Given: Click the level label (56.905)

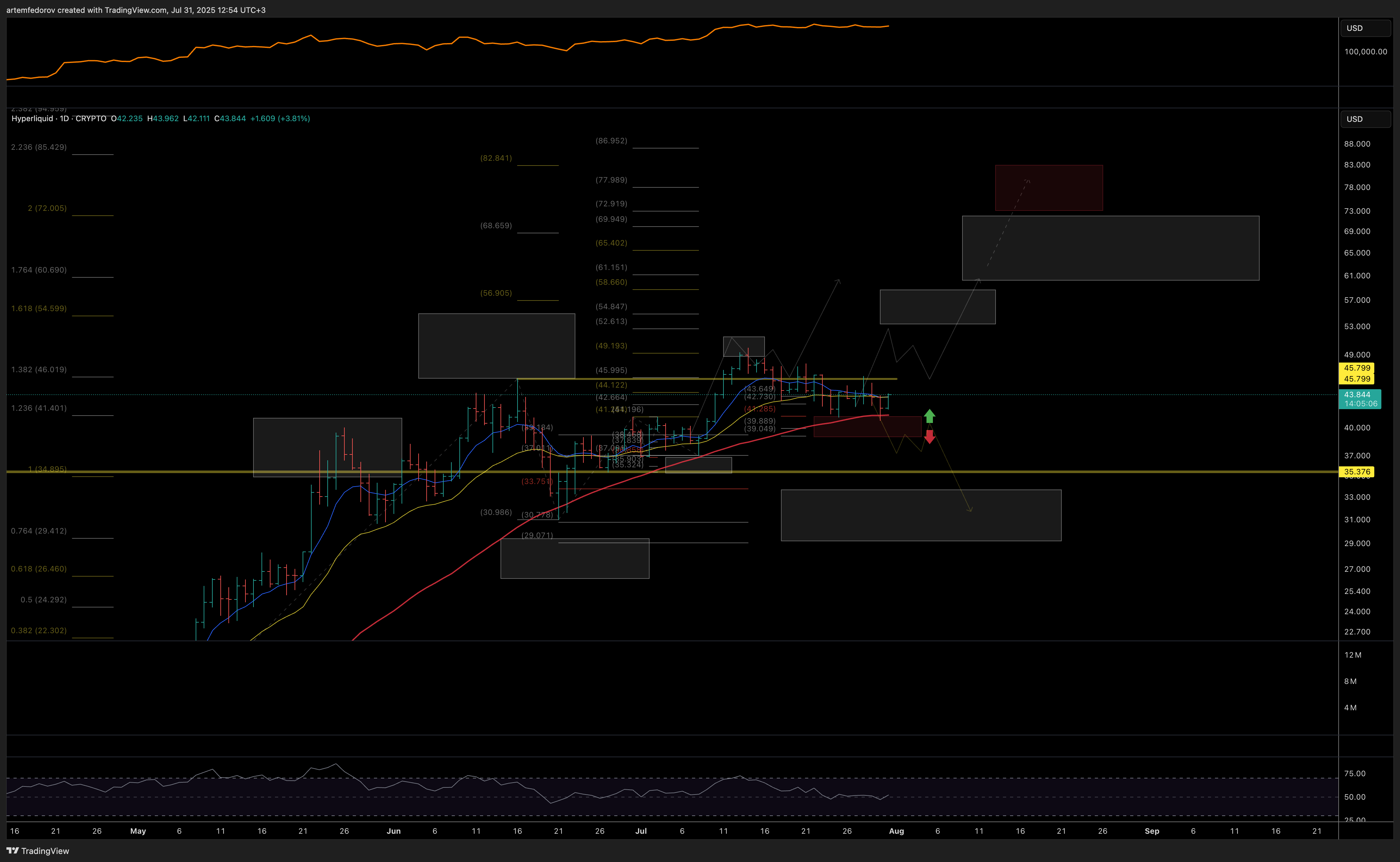Looking at the screenshot, I should (496, 293).
